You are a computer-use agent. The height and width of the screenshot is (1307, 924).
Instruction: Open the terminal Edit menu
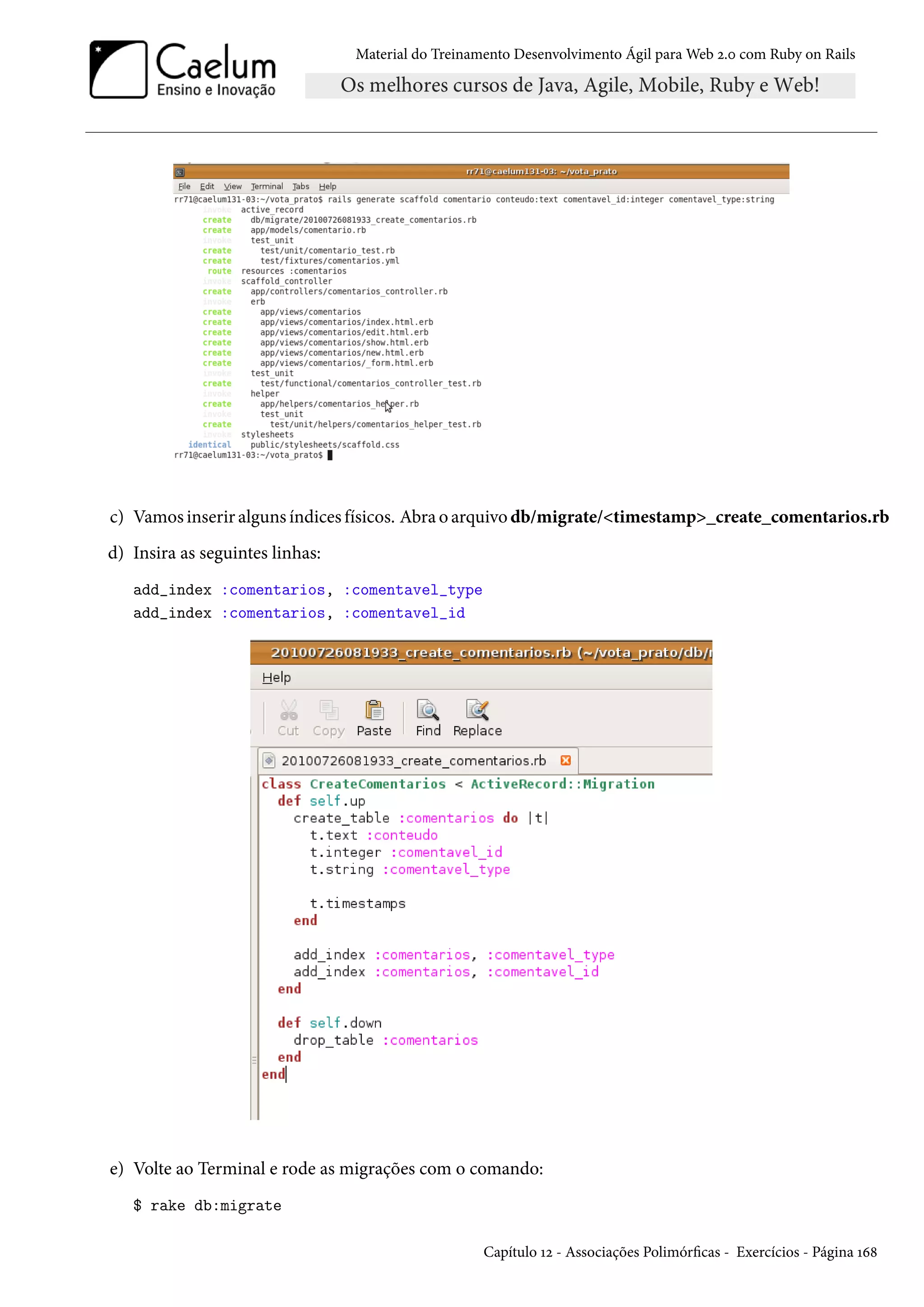[x=207, y=186]
